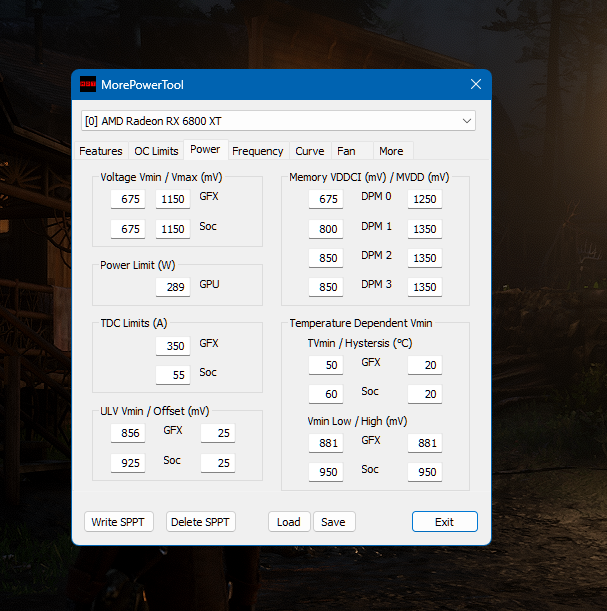This screenshot has height=611, width=607.
Task: Click the Soc TDC limit 55 field
Action: [x=173, y=375]
